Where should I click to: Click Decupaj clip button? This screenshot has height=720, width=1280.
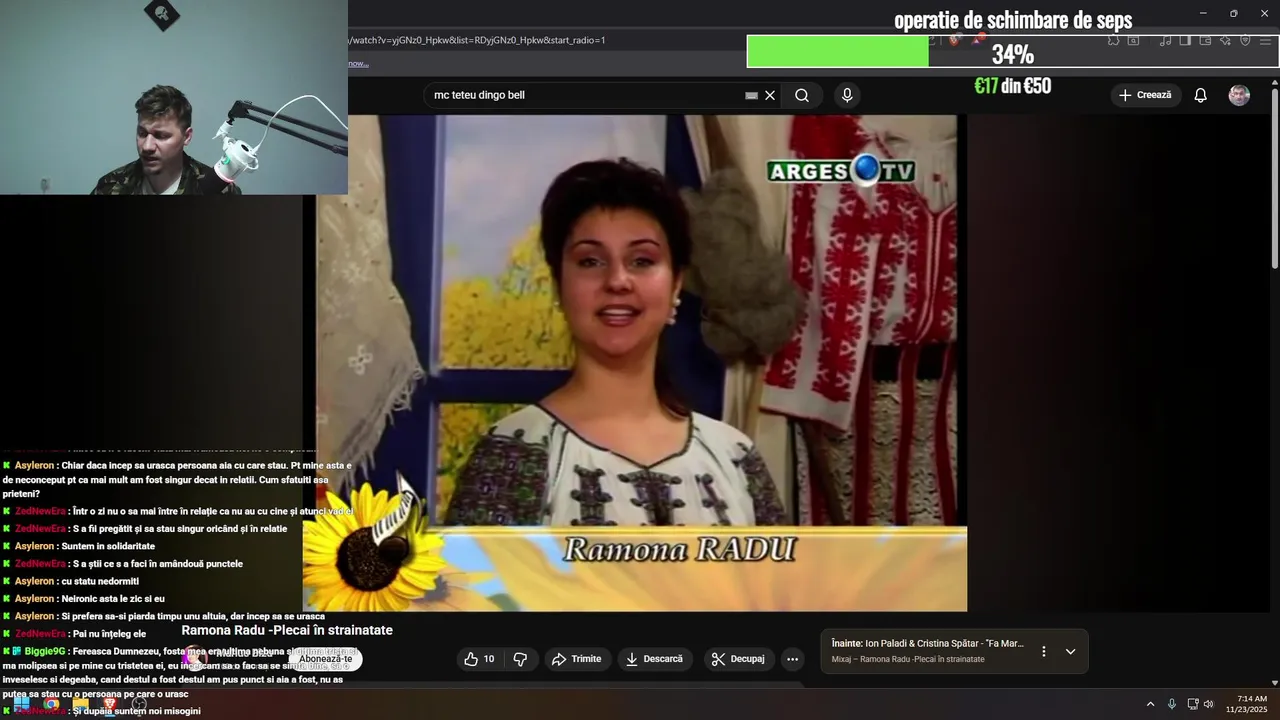pos(739,659)
